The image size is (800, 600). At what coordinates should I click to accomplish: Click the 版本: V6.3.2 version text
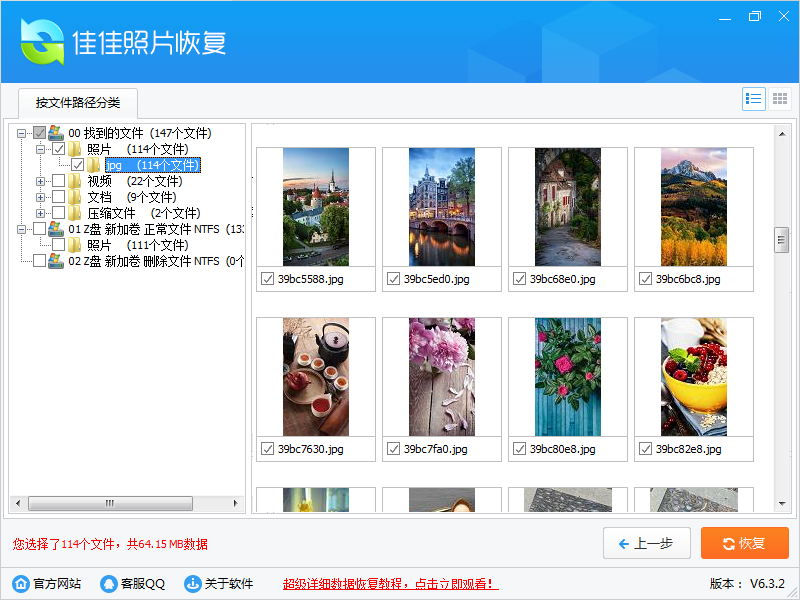click(x=747, y=584)
